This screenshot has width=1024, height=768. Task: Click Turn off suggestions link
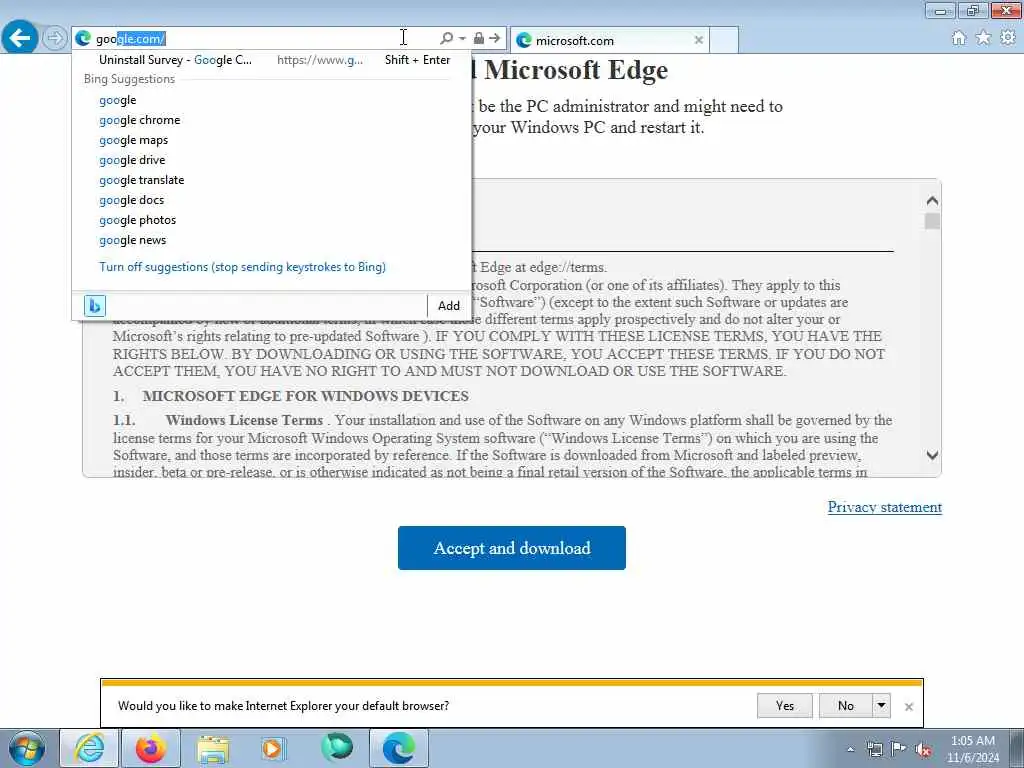[242, 267]
